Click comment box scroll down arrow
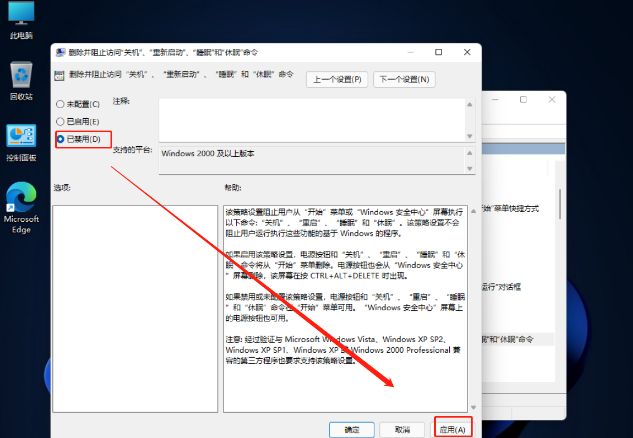This screenshot has width=633, height=438. (470, 136)
